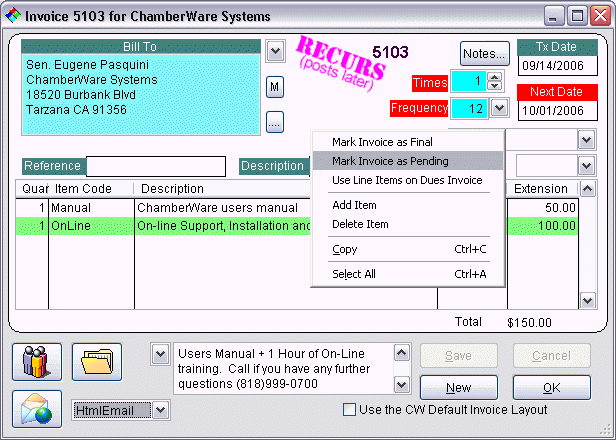616x440 pixels.
Task: Click the Description column header in grid
Action: tap(222, 189)
